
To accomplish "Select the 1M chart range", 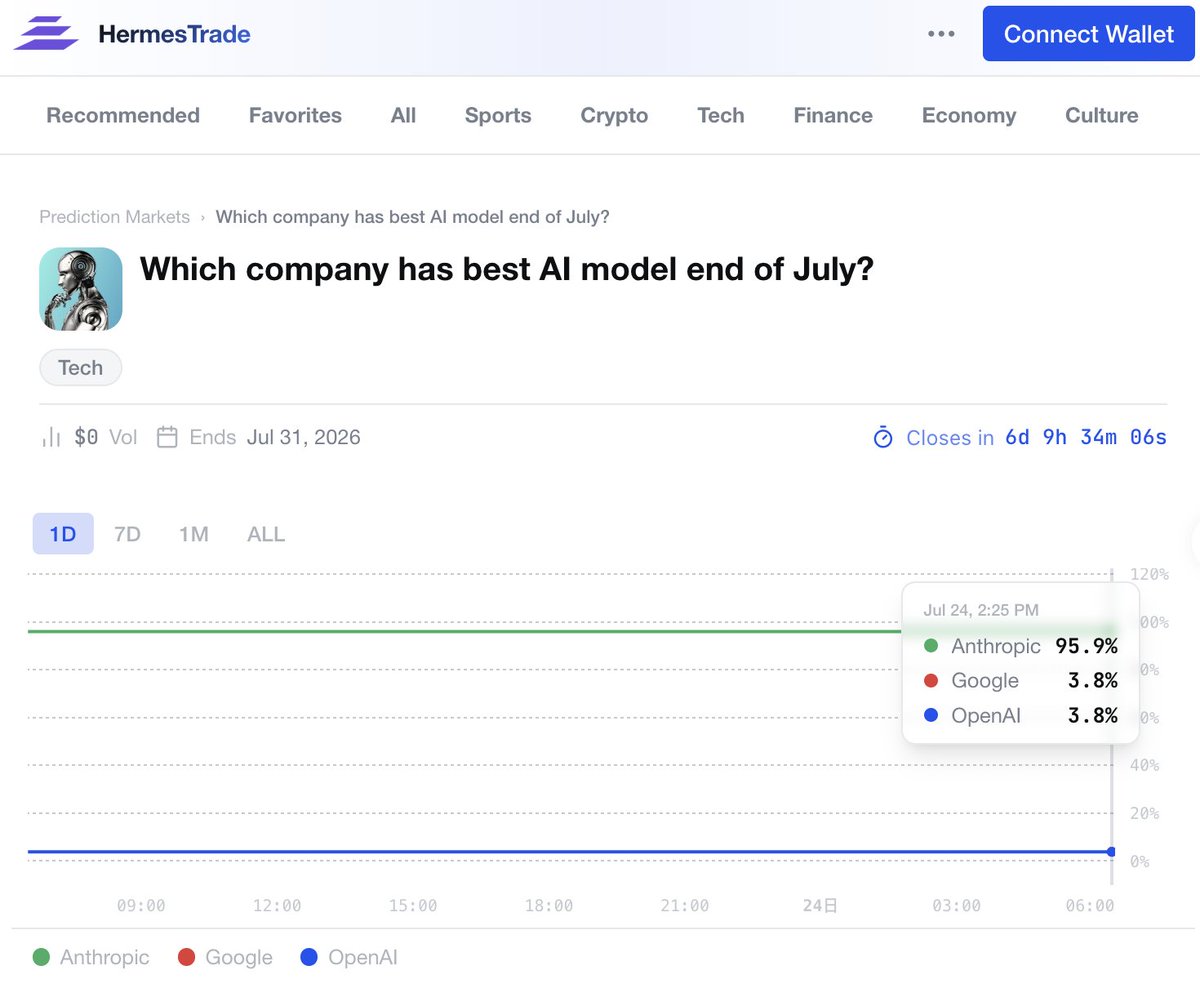I will [x=193, y=534].
